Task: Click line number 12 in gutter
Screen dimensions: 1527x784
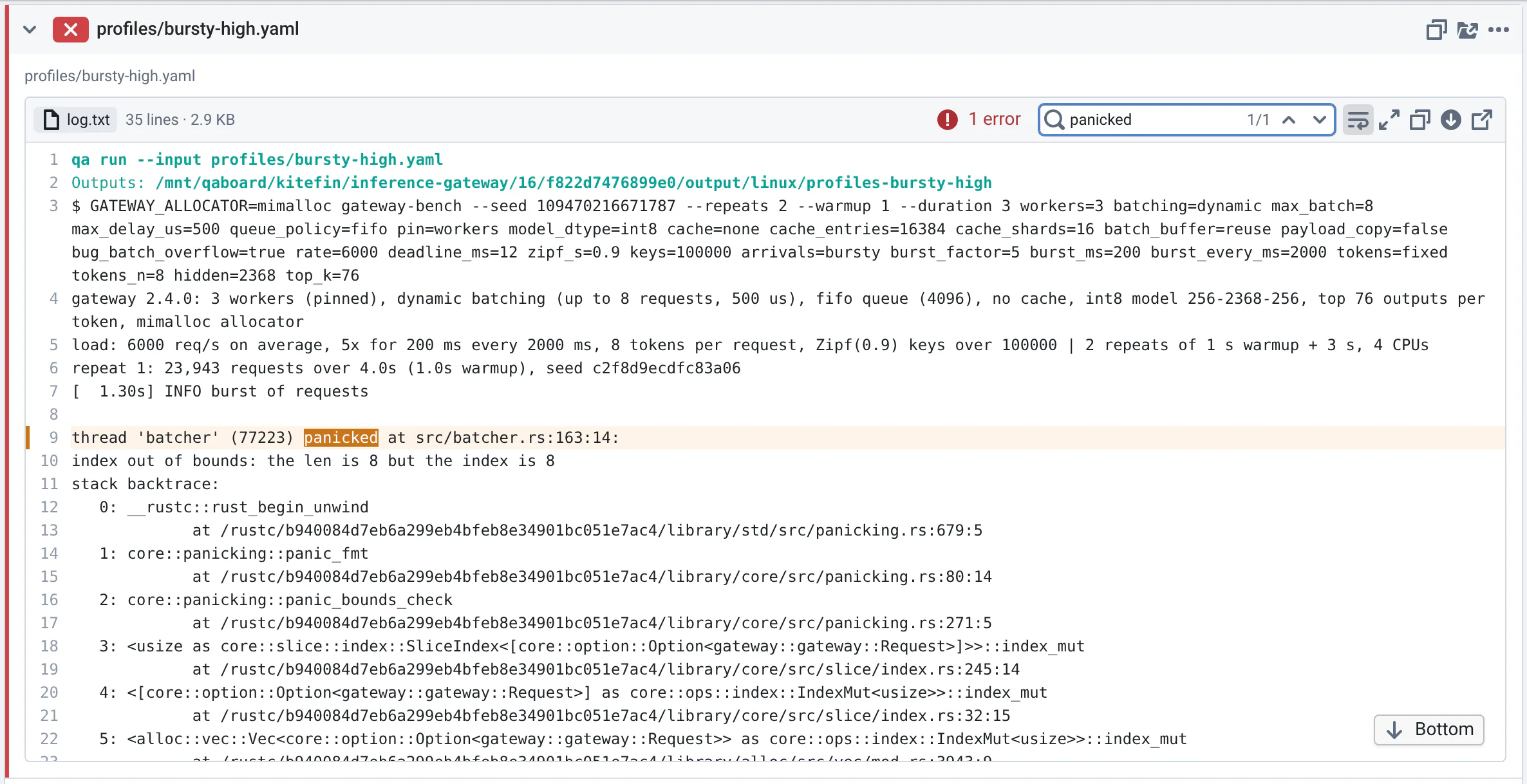Action: point(49,507)
